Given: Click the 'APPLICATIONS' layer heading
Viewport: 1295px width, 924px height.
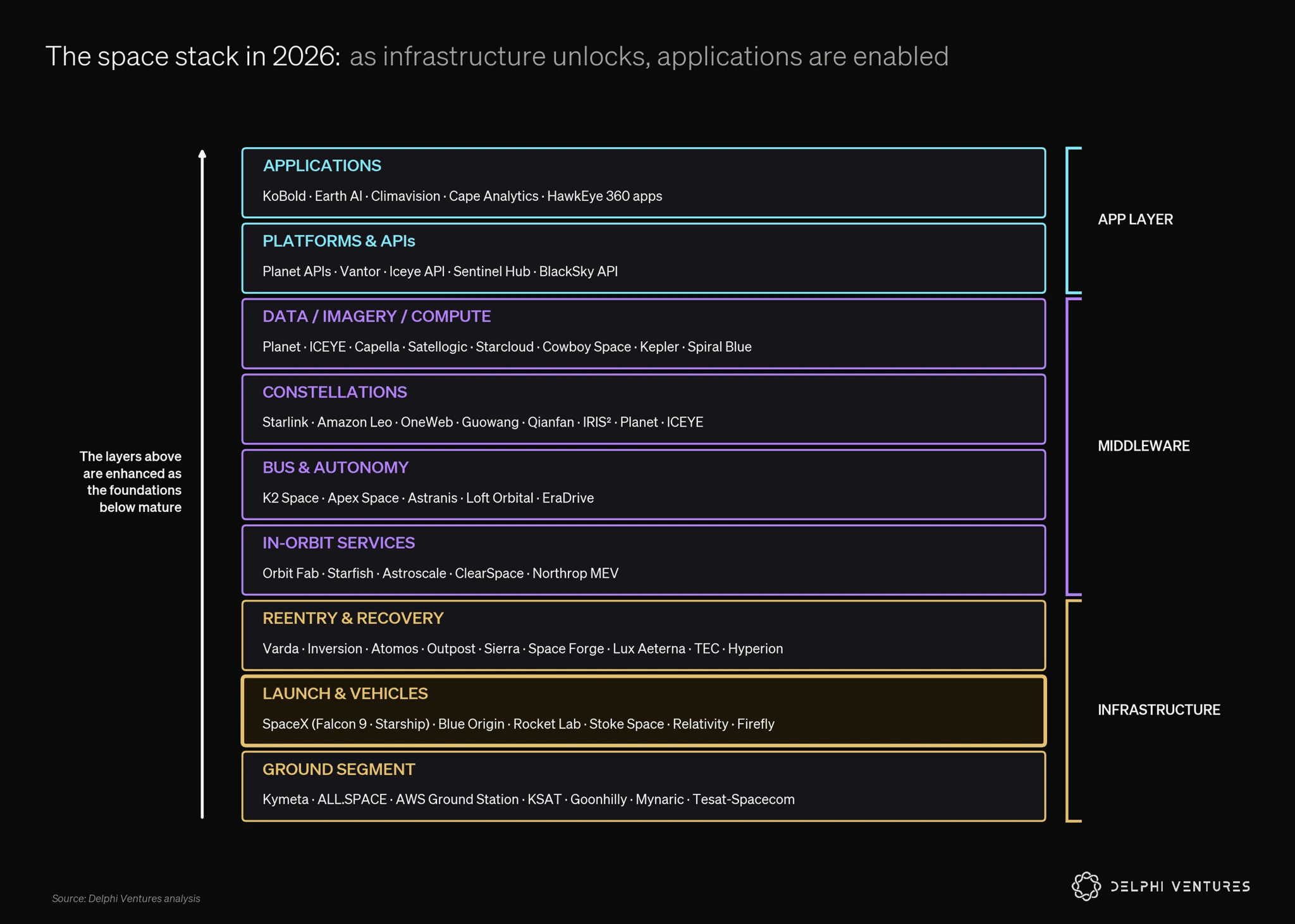Looking at the screenshot, I should point(322,166).
